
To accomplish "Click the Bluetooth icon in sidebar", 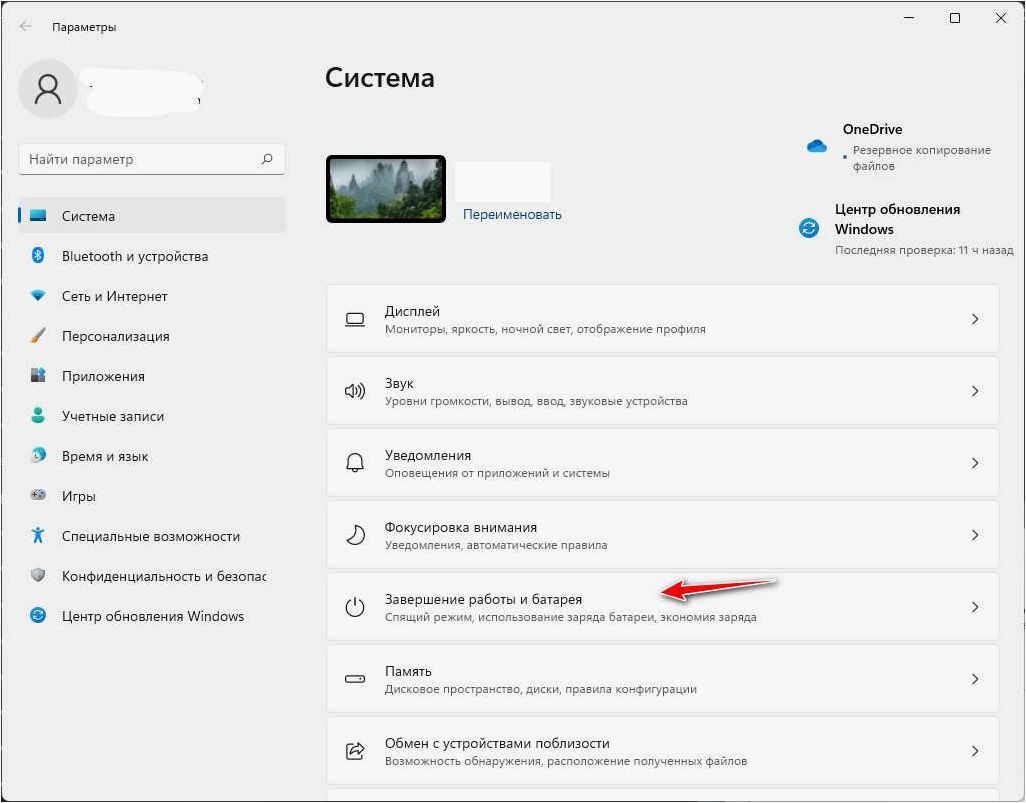I will 38,255.
